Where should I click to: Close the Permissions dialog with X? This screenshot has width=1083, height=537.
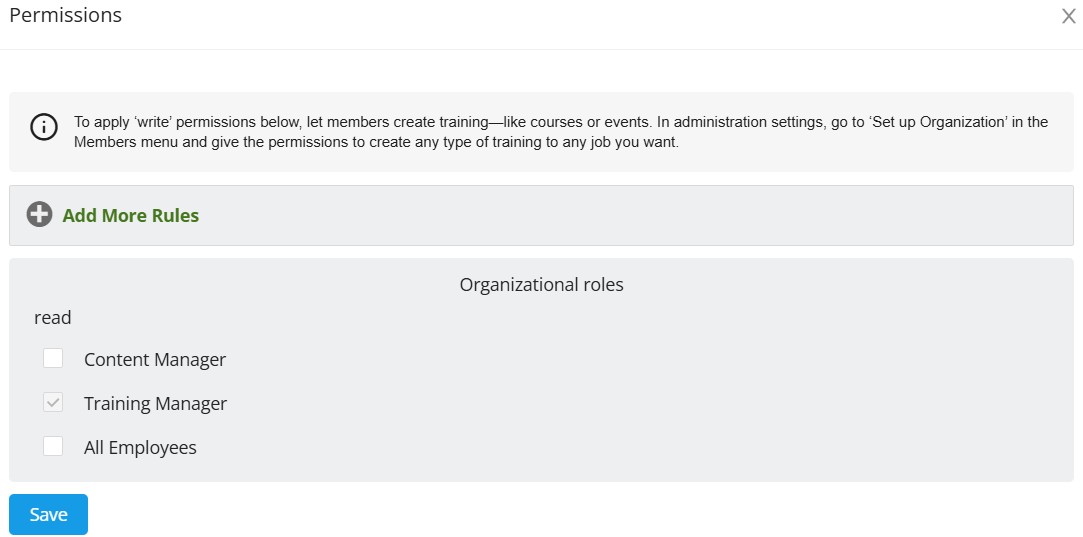coord(1068,16)
